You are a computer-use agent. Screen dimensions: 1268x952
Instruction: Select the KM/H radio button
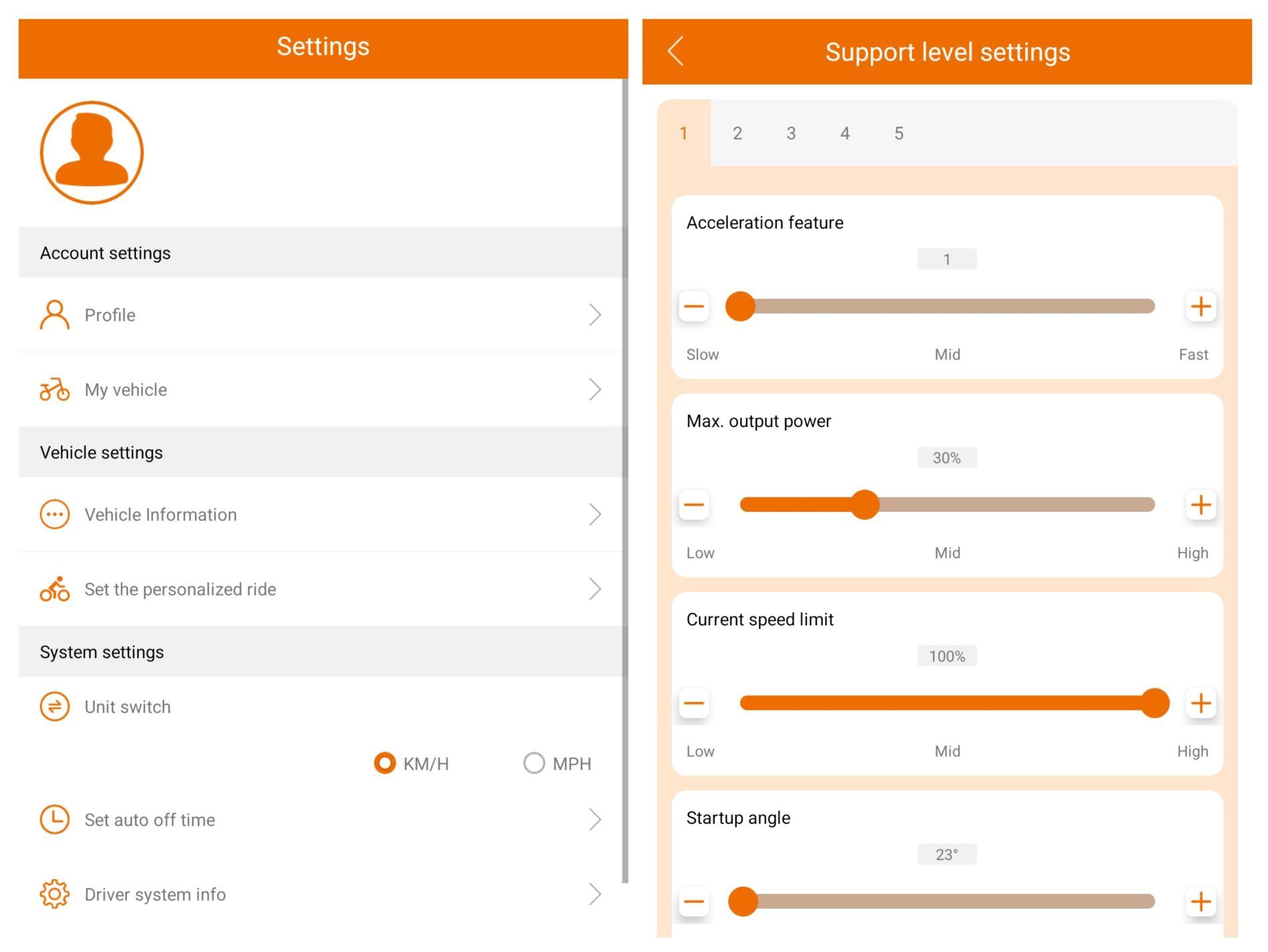point(385,763)
